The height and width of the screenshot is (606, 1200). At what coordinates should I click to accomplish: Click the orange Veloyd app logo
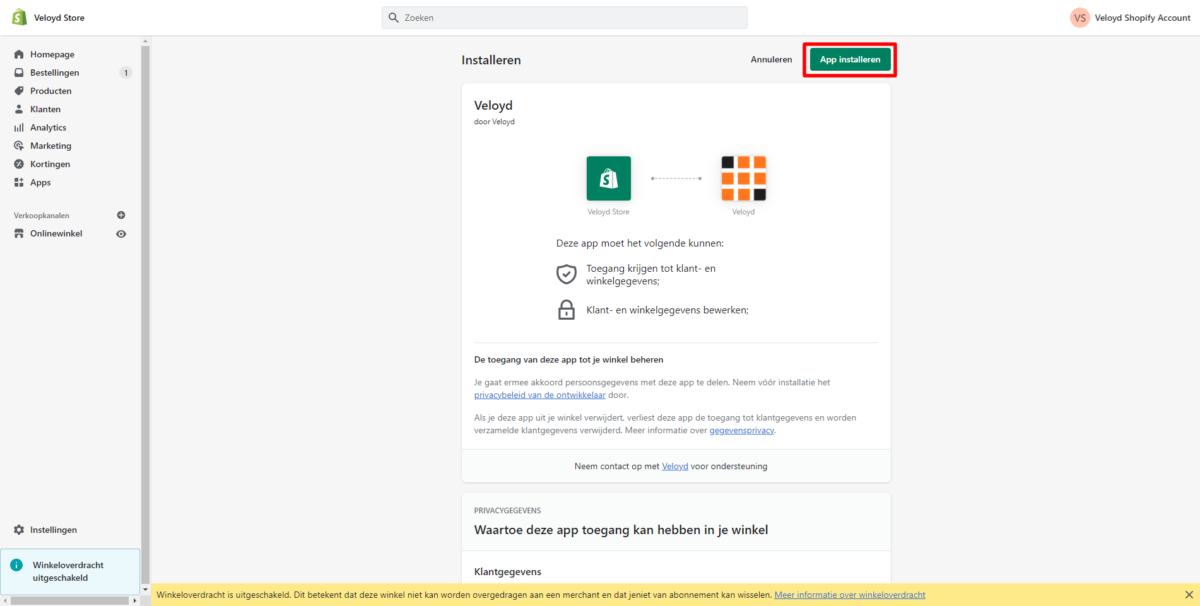coord(743,178)
